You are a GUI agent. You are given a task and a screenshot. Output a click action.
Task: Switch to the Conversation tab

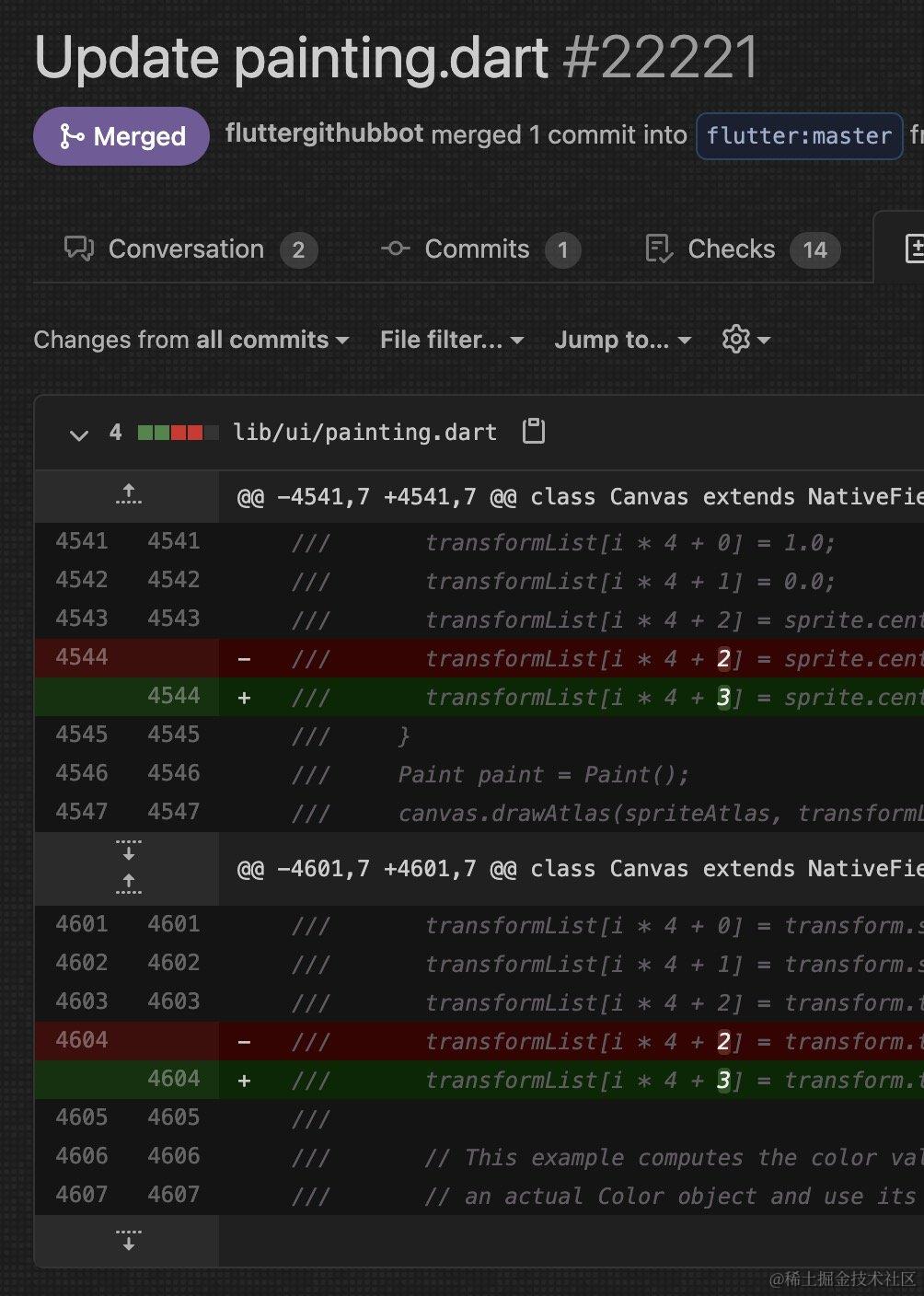click(191, 249)
